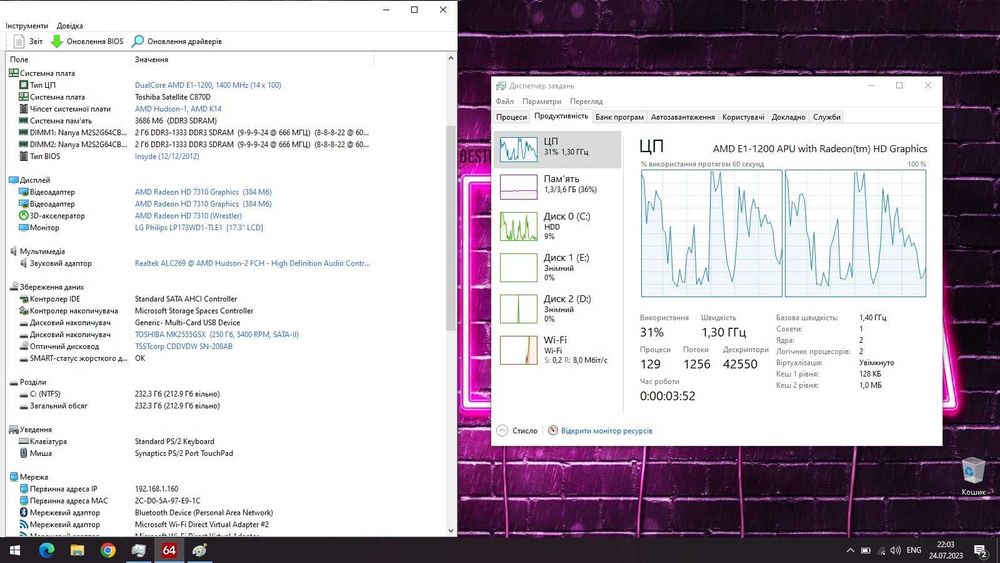Screen dimensions: 1000x563
Task: Collapse Task Manager with Стисло button
Action: coord(517,431)
